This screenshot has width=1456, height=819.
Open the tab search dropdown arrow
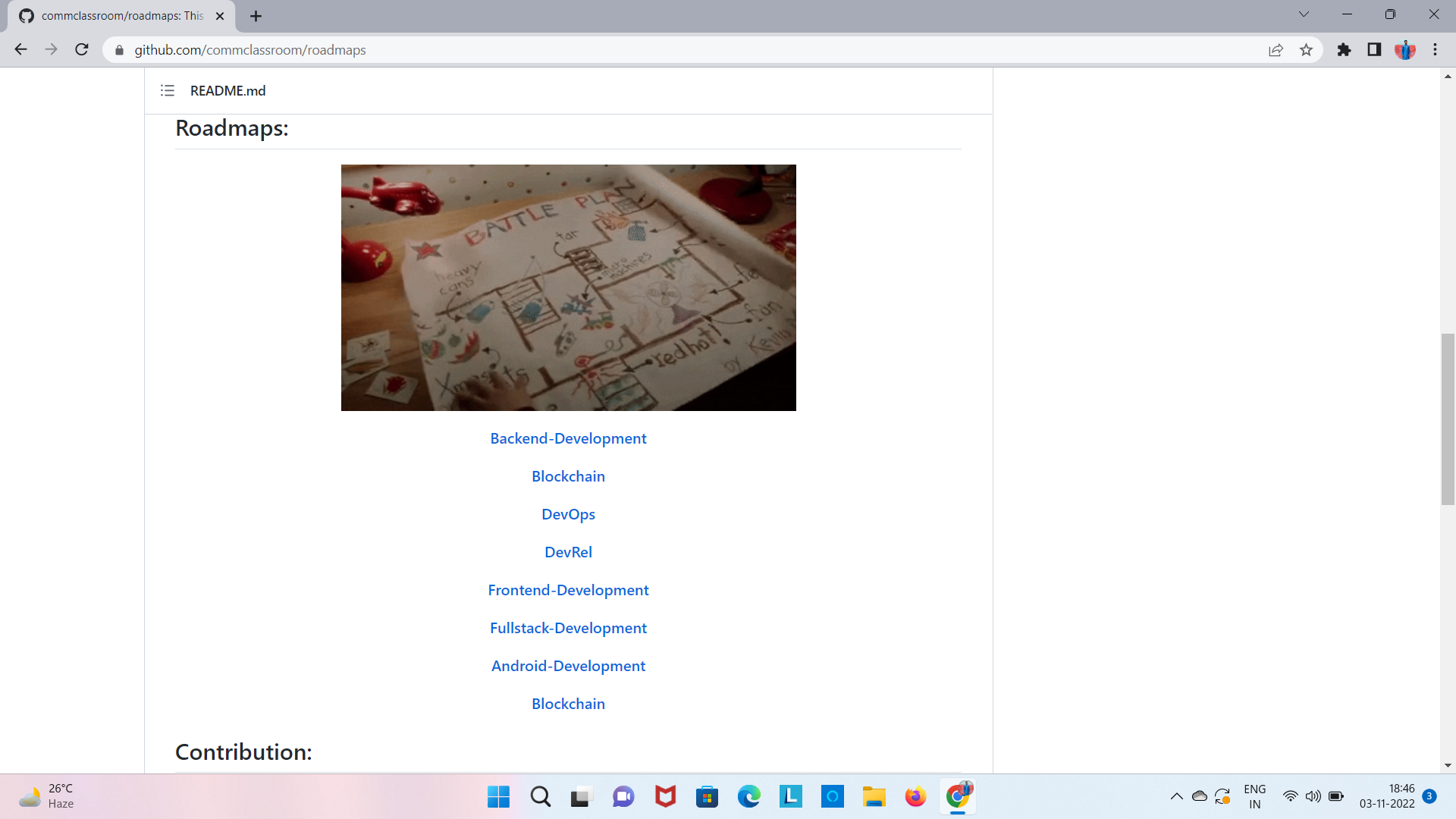pyautogui.click(x=1303, y=14)
